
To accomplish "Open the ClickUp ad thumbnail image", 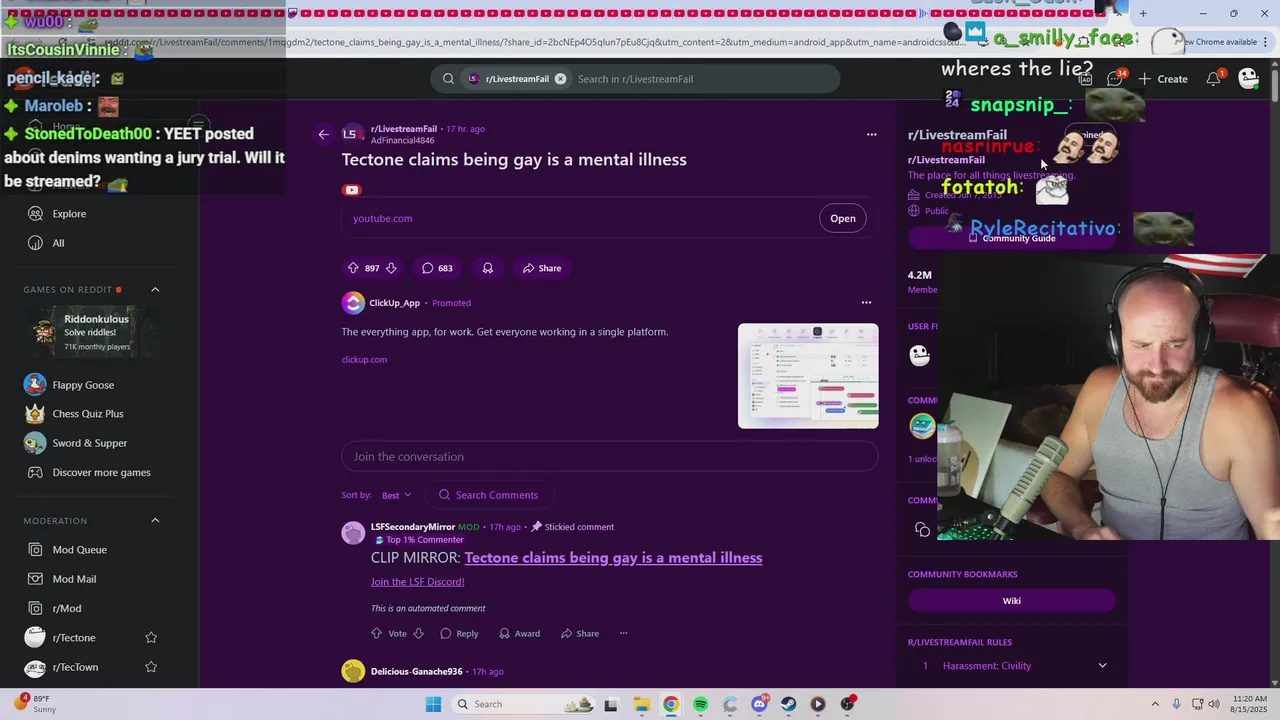I will [x=808, y=376].
